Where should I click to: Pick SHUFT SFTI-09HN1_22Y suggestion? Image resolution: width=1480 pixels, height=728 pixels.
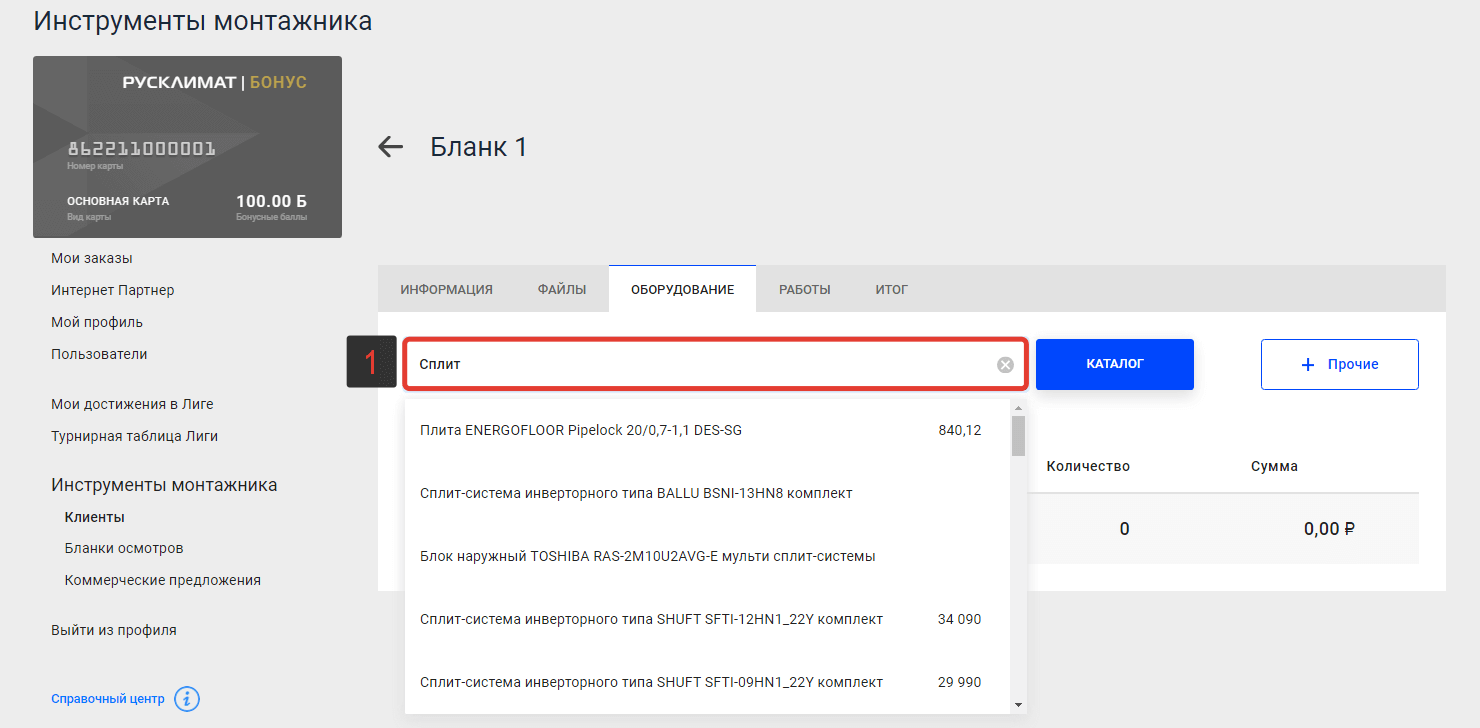point(707,682)
